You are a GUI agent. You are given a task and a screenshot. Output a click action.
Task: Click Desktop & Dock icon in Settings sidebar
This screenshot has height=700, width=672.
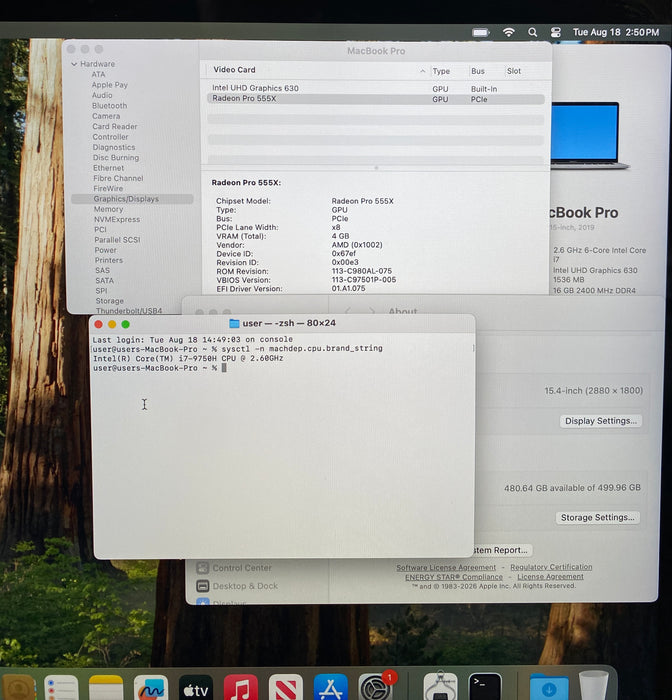pos(203,586)
